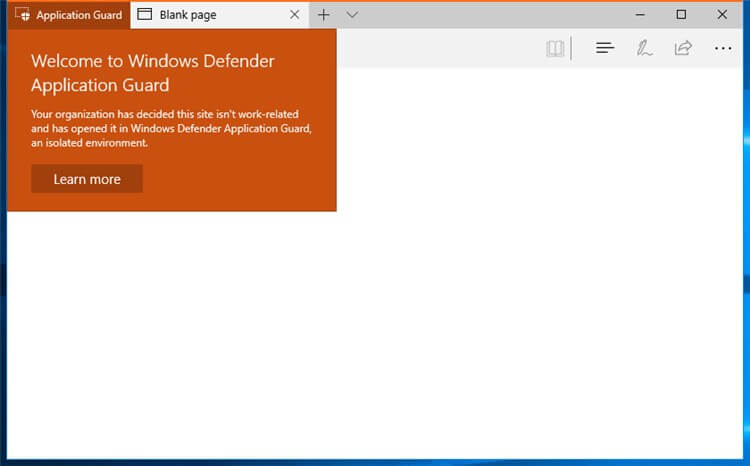Image resolution: width=750 pixels, height=466 pixels.
Task: Click the Welcome to Windows Defender heading
Action: 153,73
